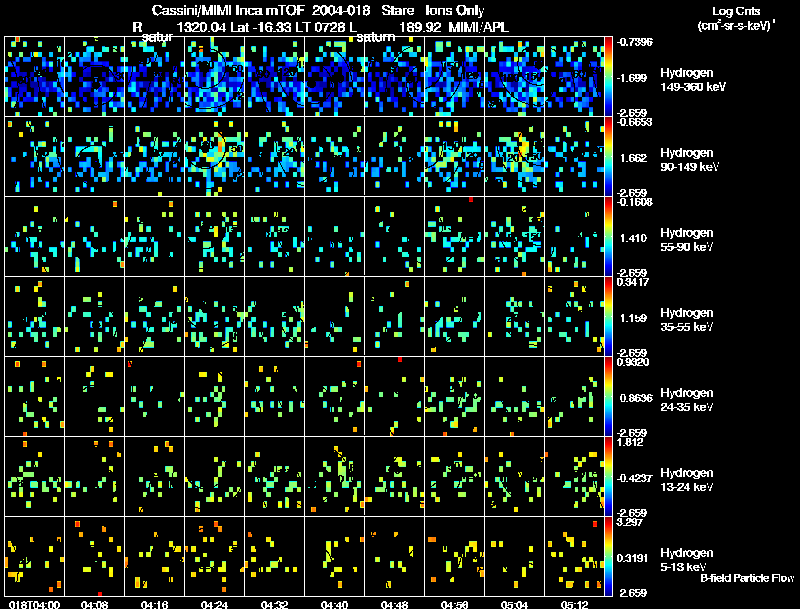This screenshot has width=800, height=609.
Task: Click the 04:24 time axis label
Action: point(214,605)
